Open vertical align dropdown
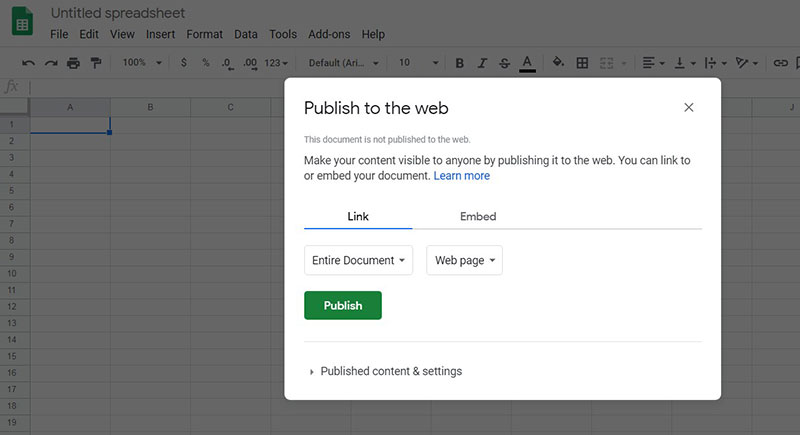 (x=685, y=63)
